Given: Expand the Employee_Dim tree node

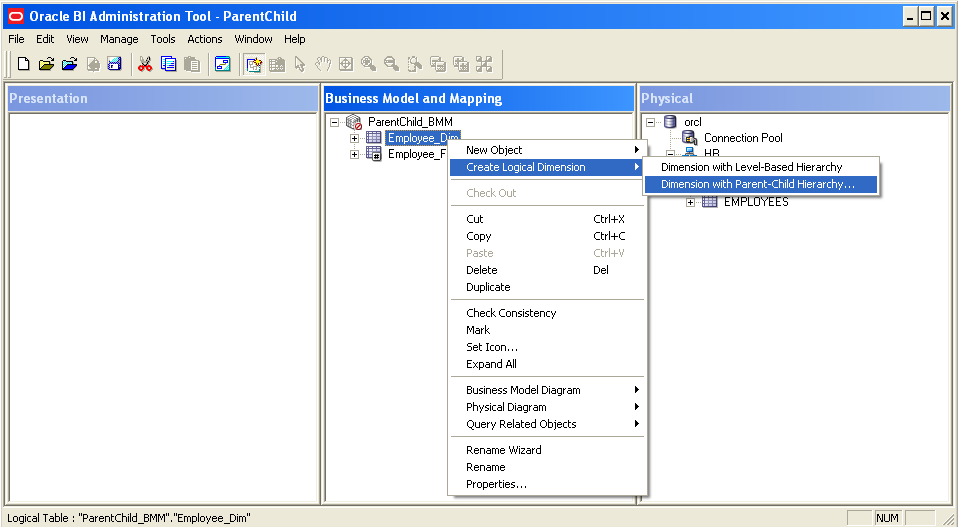Looking at the screenshot, I should (x=354, y=138).
